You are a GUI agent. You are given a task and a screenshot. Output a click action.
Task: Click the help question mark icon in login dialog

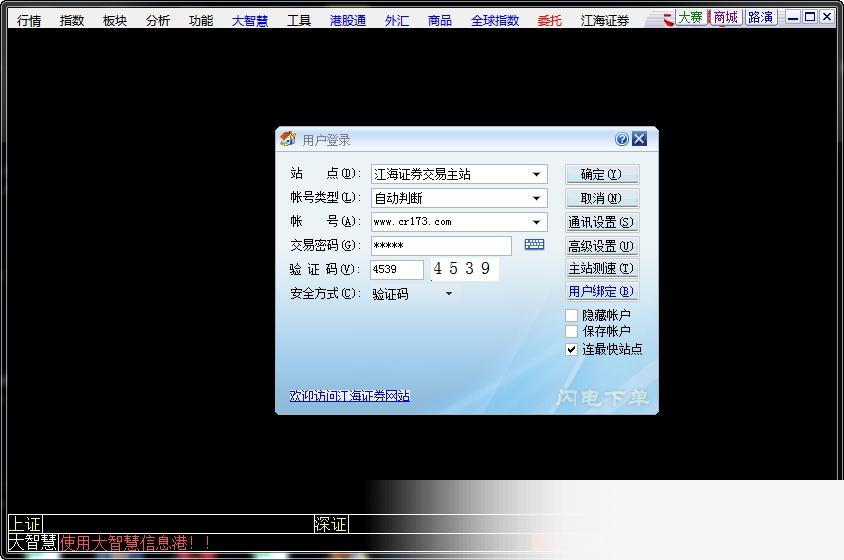(x=622, y=139)
